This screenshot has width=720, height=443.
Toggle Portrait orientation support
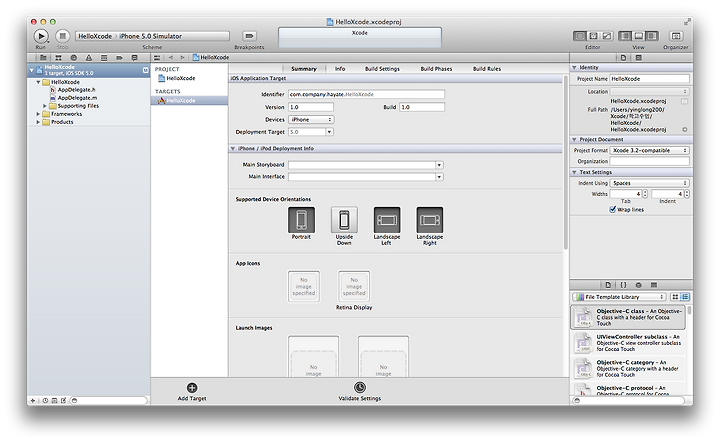(301, 220)
